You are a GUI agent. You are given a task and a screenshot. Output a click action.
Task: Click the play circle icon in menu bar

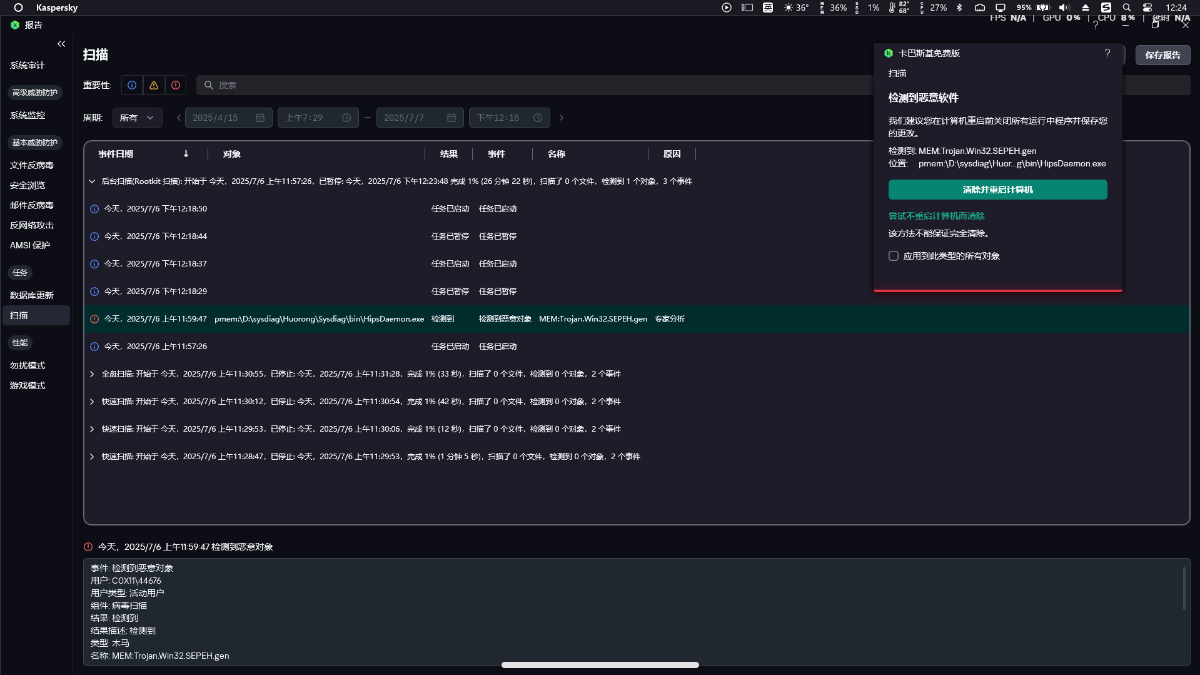click(727, 7)
